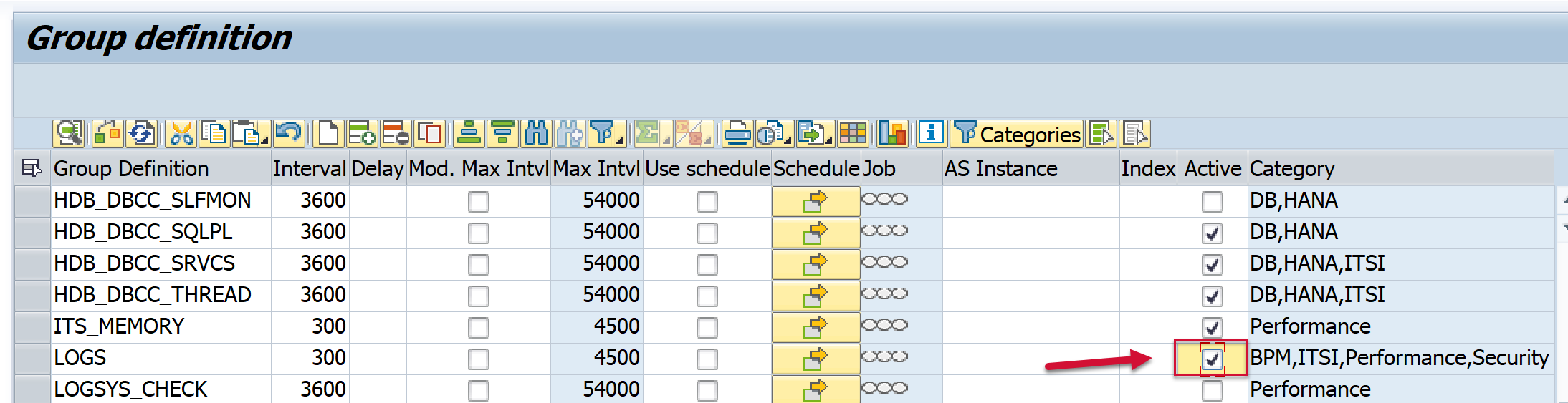
Task: Uncheck Active checkbox for LOGS row
Action: 1212,359
